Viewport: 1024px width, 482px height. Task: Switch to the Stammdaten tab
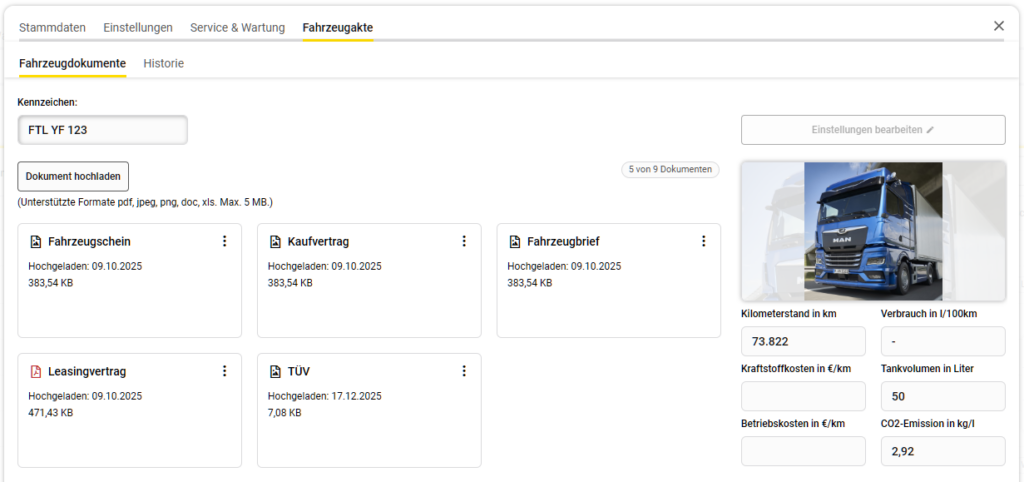coord(52,27)
